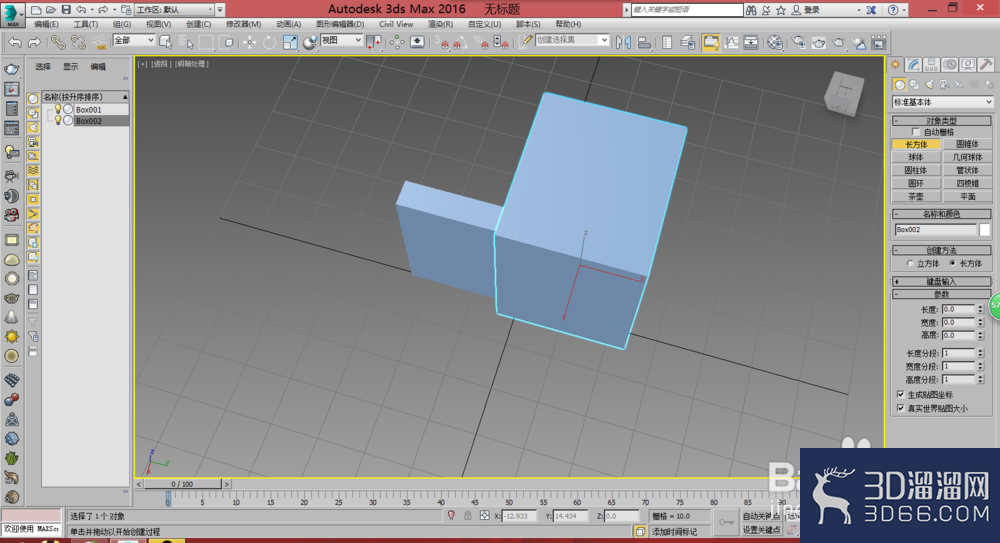
Task: Click the 长度 spinner arrows
Action: [980, 309]
